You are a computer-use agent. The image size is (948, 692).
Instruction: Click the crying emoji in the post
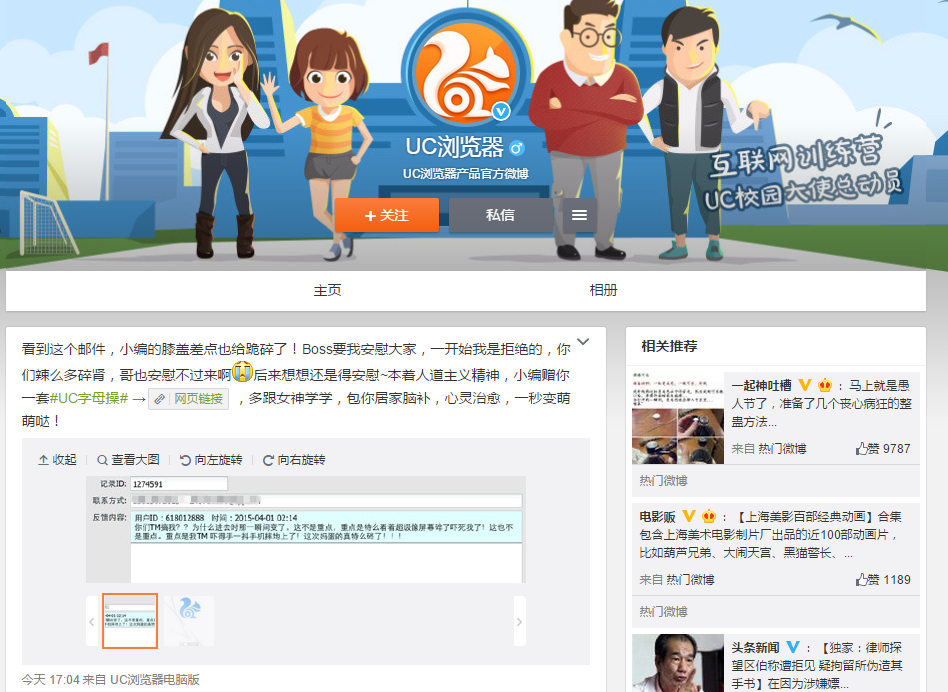tap(242, 372)
